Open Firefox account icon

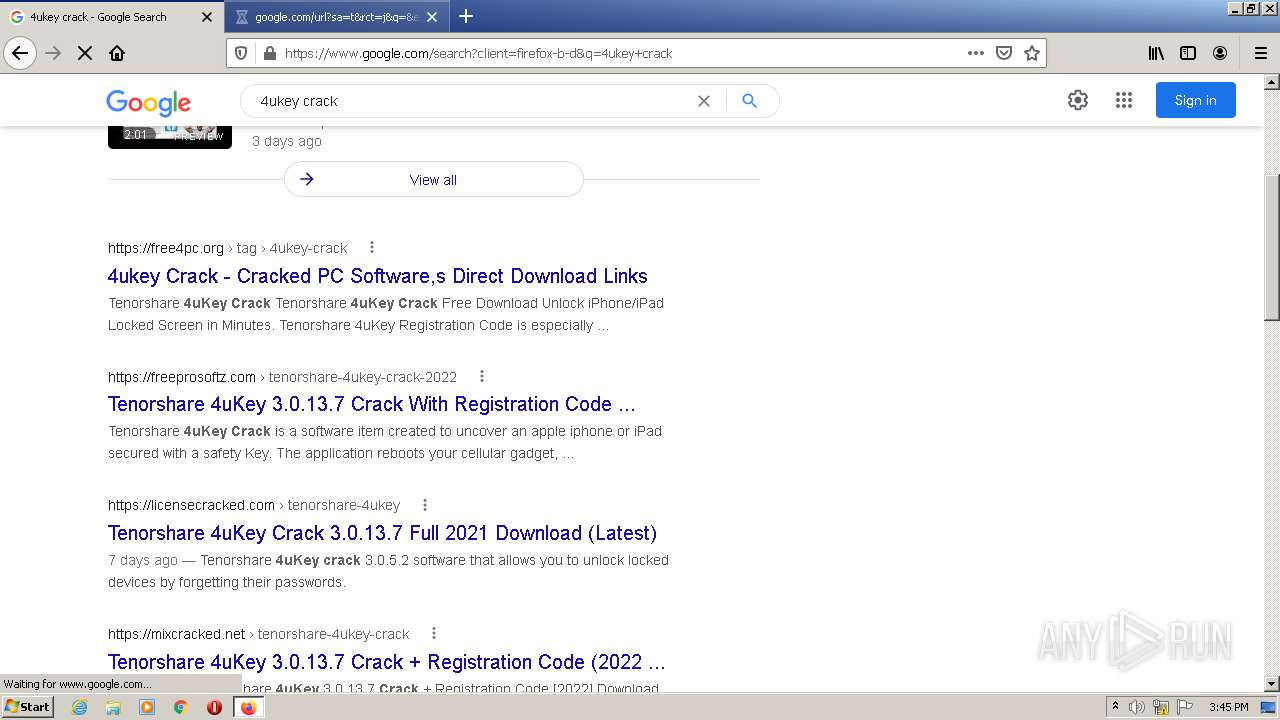[x=1220, y=53]
